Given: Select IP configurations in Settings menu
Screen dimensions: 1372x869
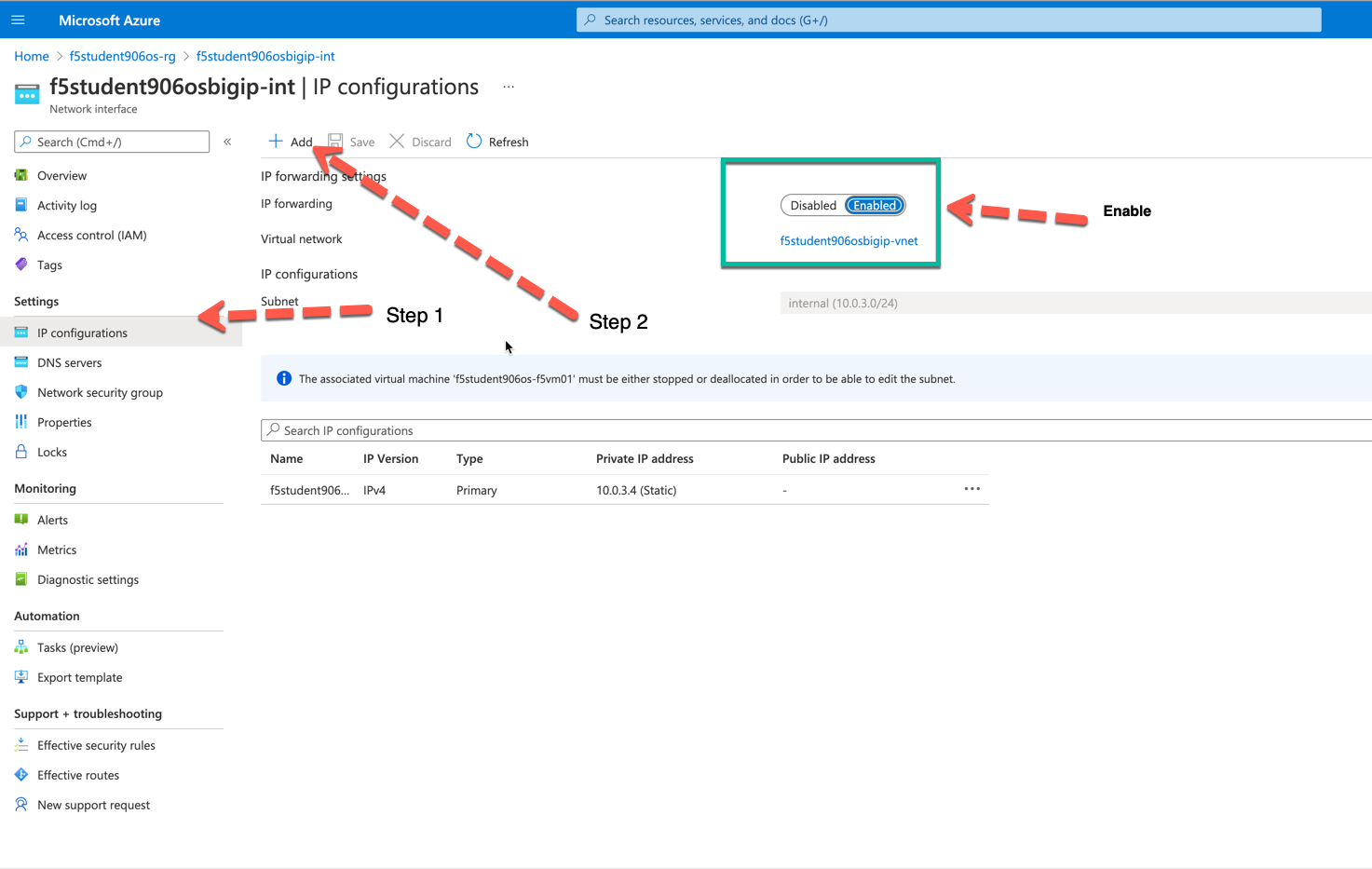Looking at the screenshot, I should tap(82, 333).
